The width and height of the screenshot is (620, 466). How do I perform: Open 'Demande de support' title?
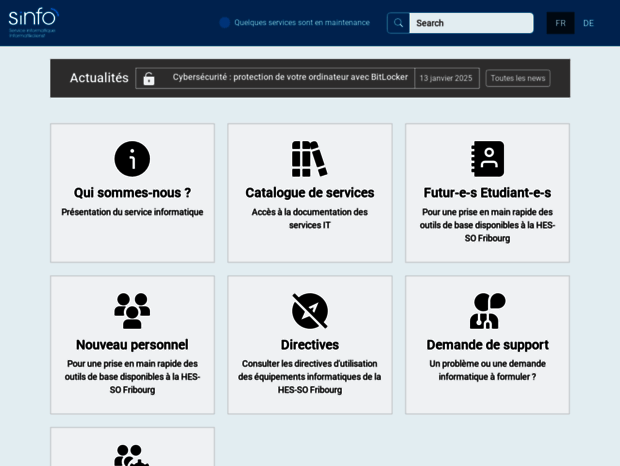click(x=487, y=345)
